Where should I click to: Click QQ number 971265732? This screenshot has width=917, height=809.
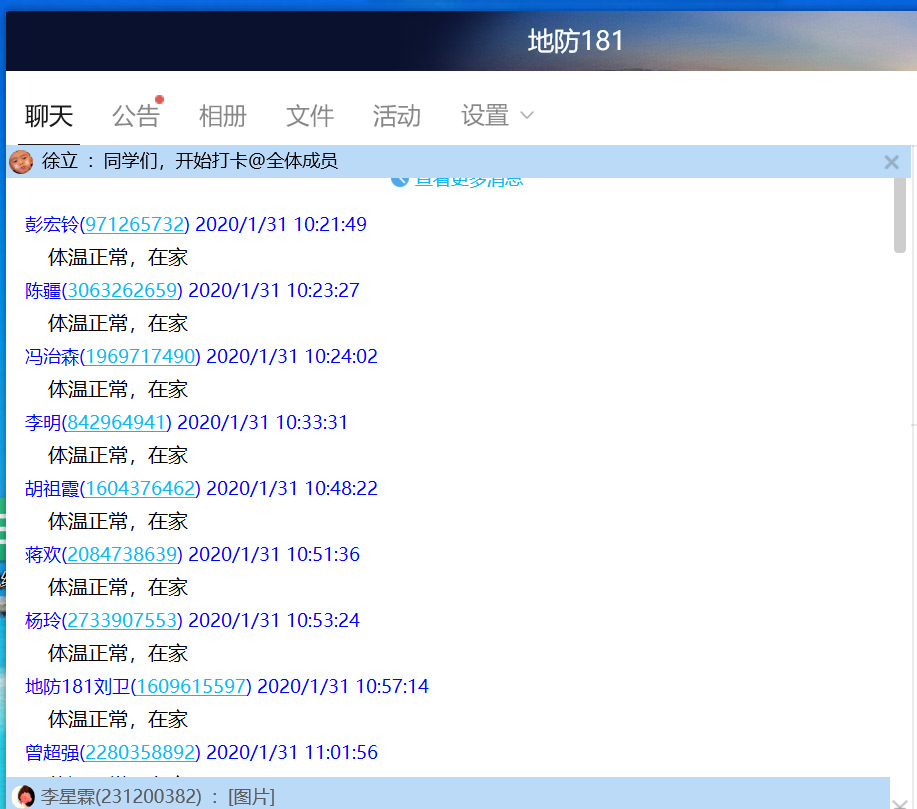(x=135, y=225)
